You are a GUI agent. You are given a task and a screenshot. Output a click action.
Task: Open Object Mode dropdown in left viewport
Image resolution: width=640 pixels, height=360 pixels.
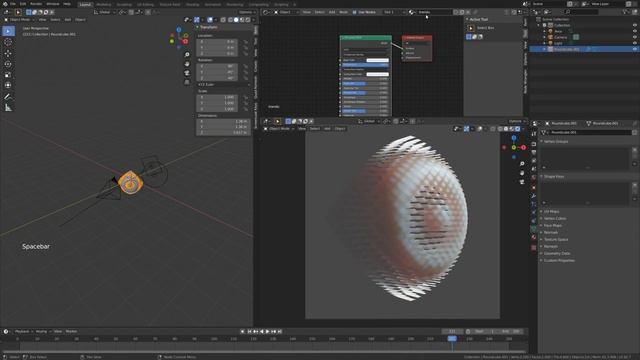pos(20,20)
